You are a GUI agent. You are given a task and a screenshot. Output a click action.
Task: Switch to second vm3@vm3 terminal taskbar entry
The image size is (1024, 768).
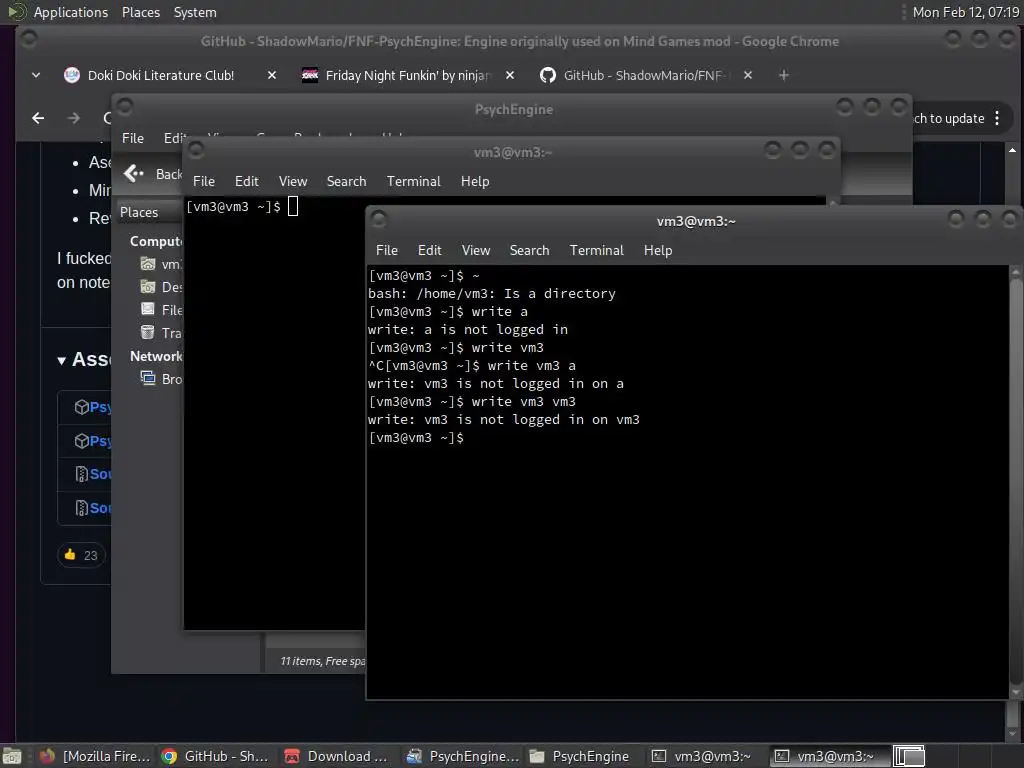[827, 756]
